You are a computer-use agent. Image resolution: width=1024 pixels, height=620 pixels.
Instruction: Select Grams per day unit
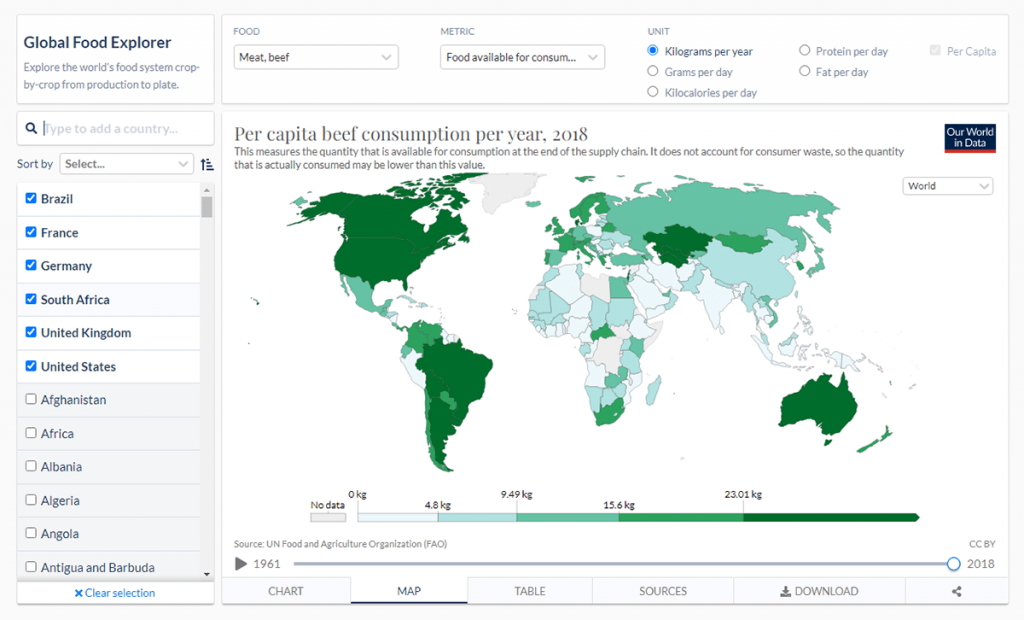pyautogui.click(x=654, y=72)
